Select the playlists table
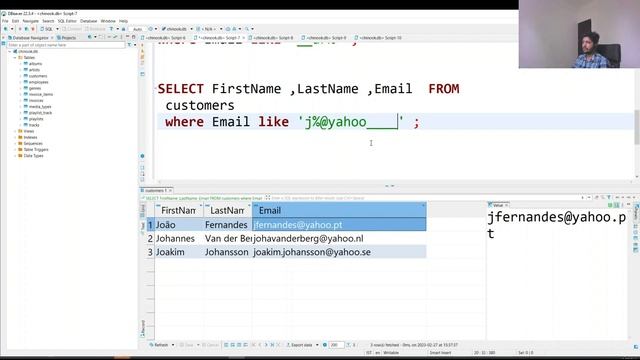The image size is (640, 360). (36, 119)
